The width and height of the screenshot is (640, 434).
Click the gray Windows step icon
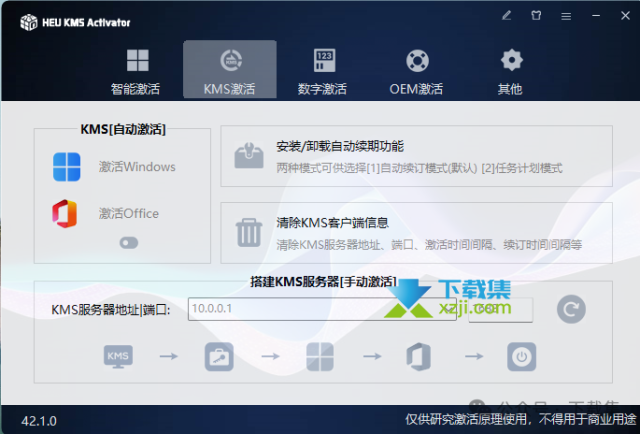320,356
